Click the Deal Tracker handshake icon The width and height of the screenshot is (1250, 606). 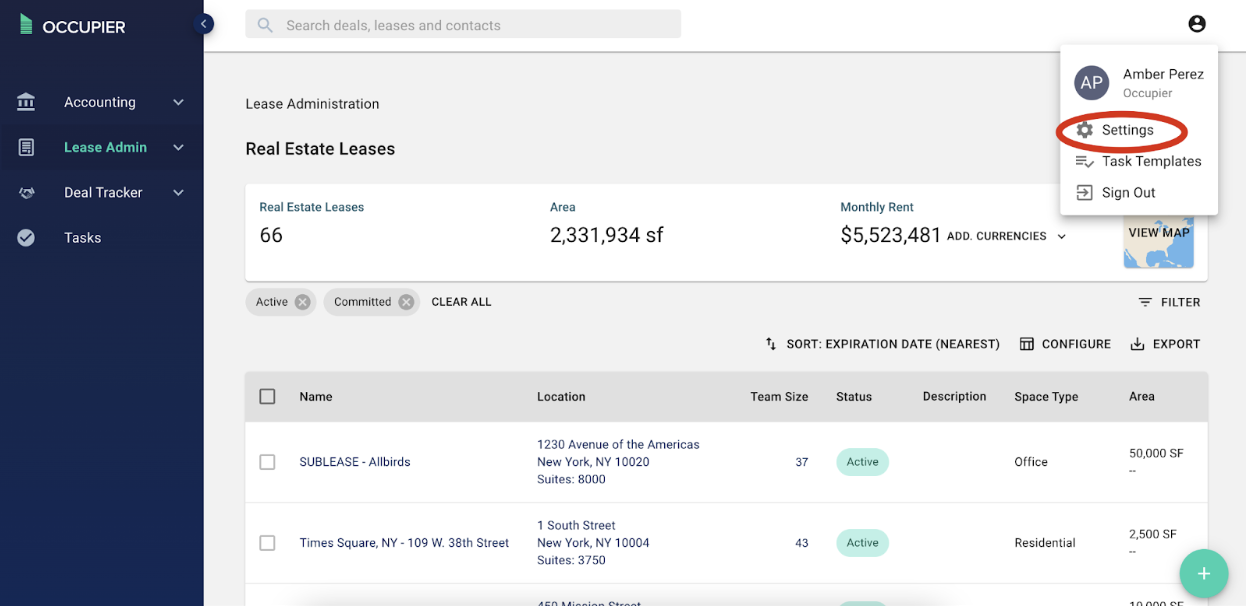[26, 193]
